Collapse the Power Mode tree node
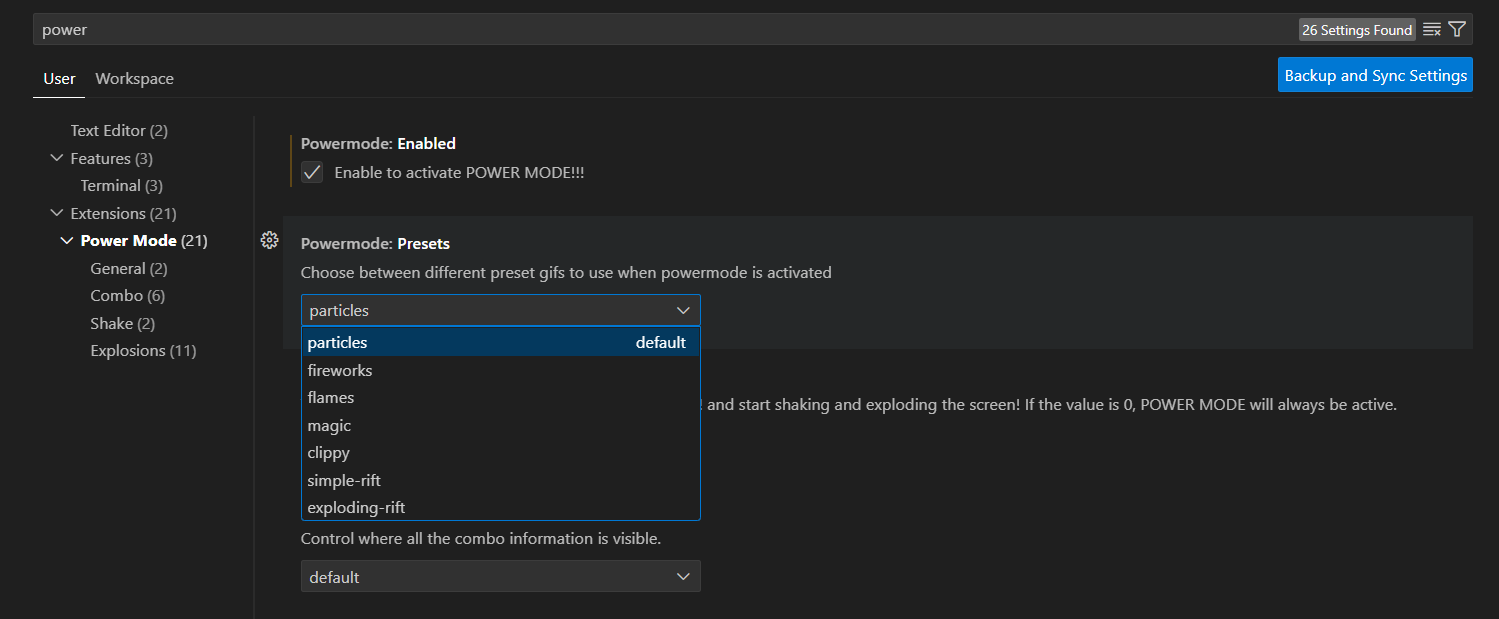The height and width of the screenshot is (619, 1499). (x=67, y=241)
